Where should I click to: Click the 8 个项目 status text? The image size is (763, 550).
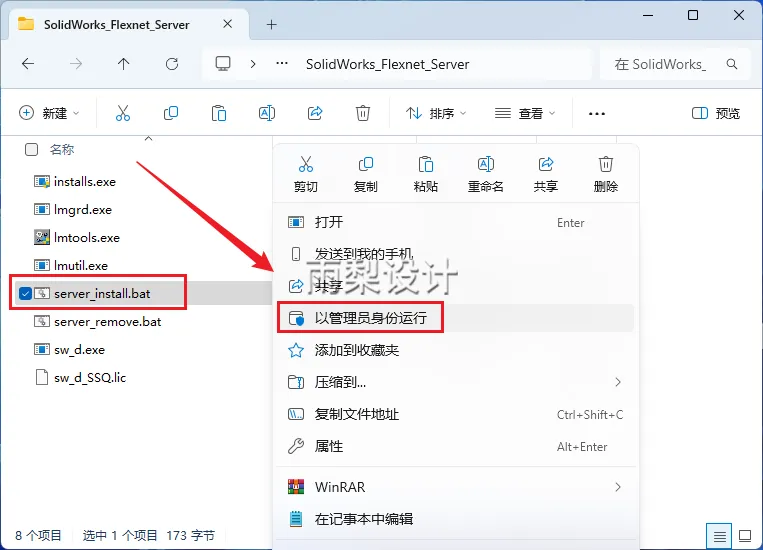point(38,536)
